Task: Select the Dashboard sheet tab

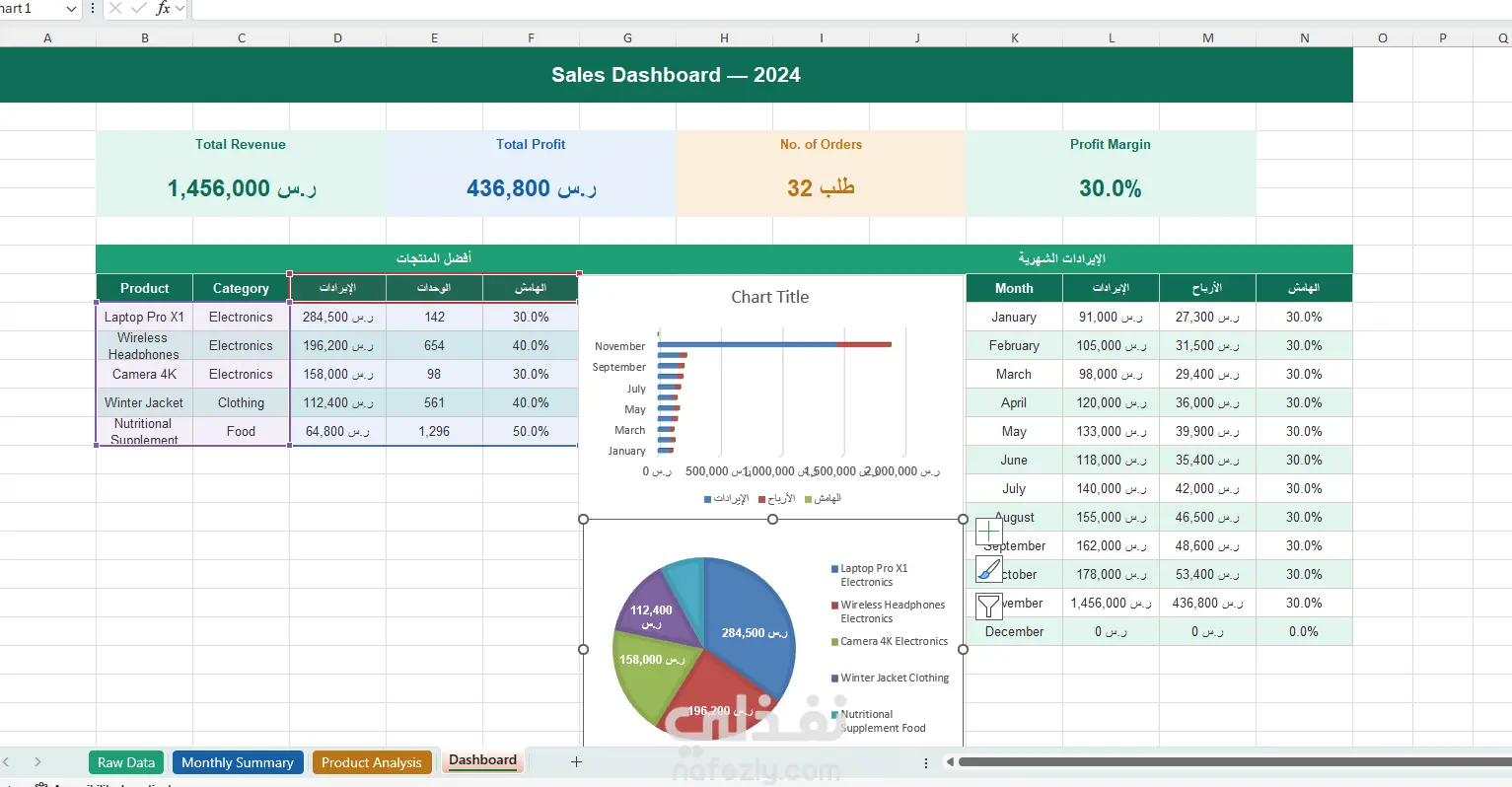Action: [483, 760]
